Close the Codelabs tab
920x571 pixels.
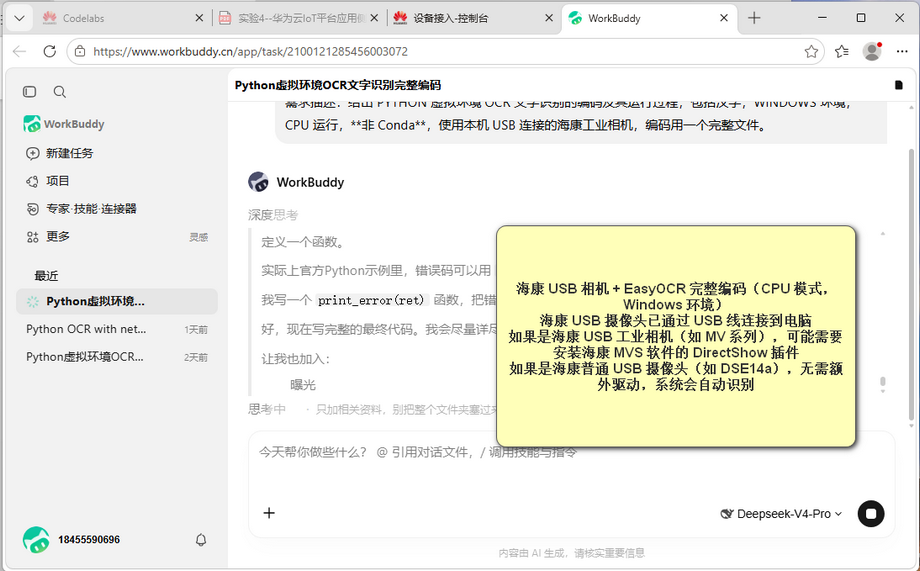click(x=199, y=18)
